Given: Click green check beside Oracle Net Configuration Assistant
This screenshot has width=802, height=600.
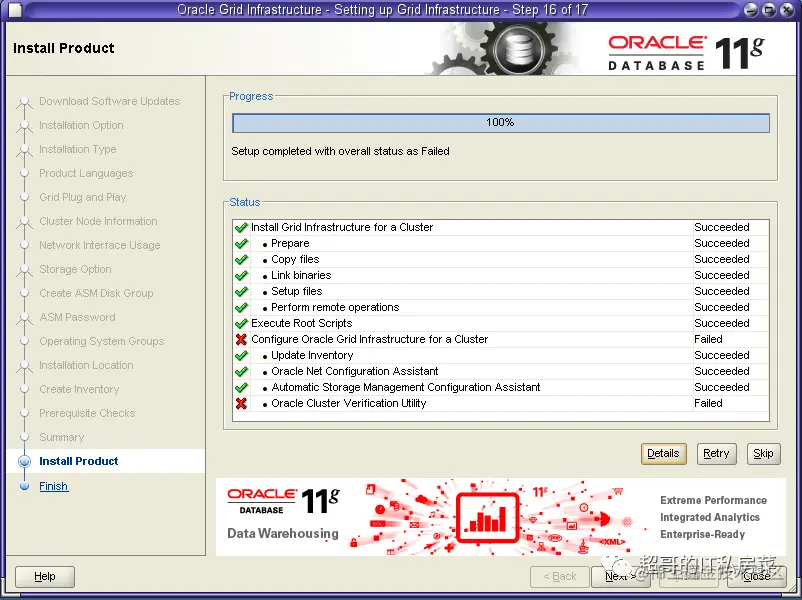Looking at the screenshot, I should pyautogui.click(x=241, y=371).
